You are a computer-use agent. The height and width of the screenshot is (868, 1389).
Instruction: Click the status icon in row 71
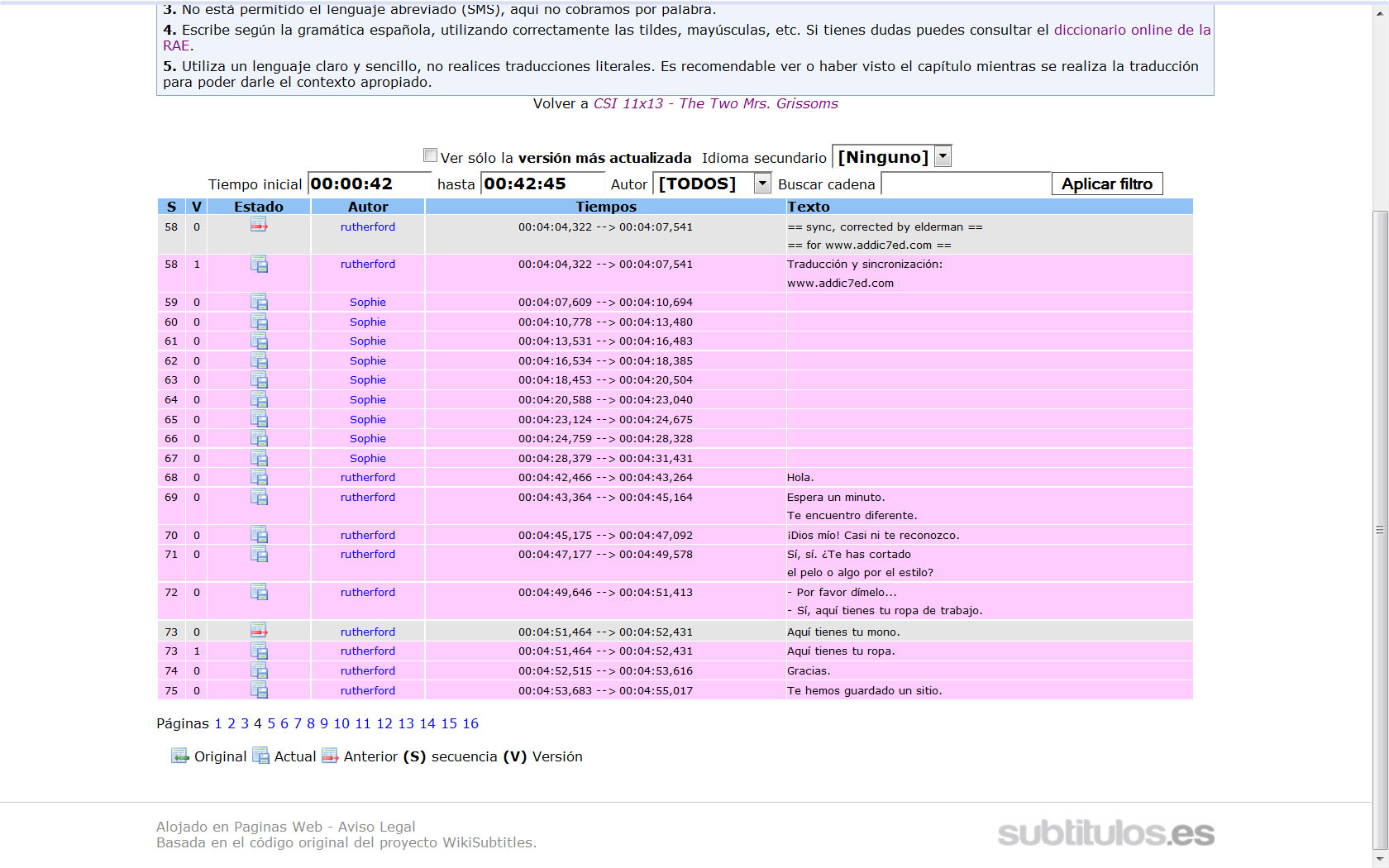[259, 554]
